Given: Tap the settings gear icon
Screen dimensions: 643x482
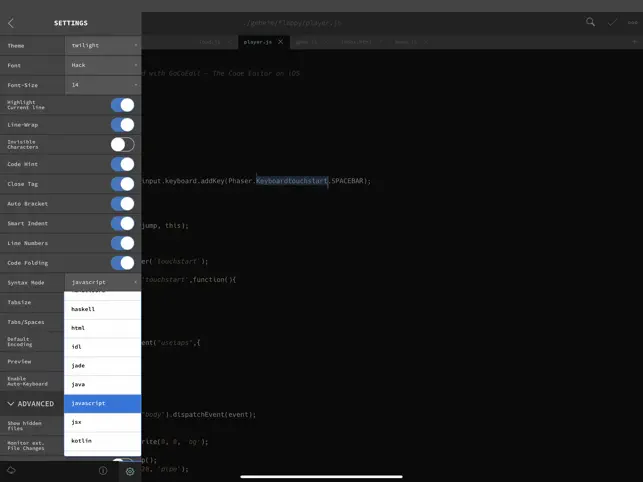Looking at the screenshot, I should click(129, 470).
